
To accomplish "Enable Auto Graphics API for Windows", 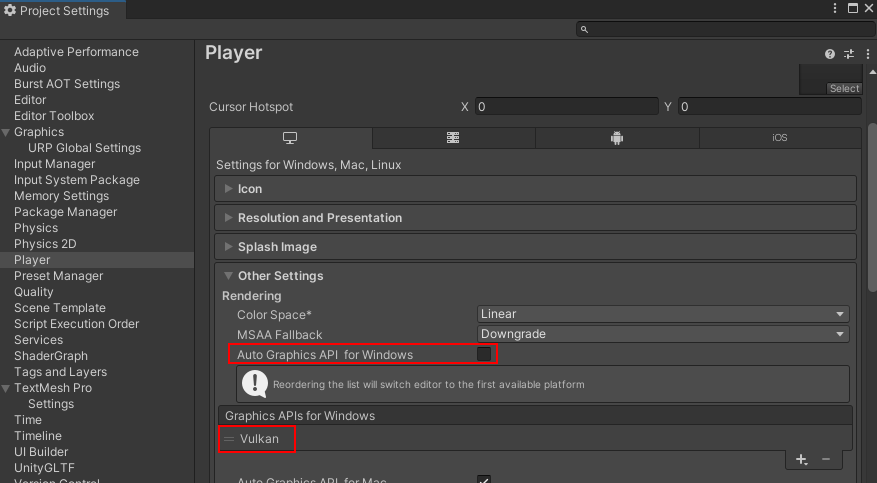I will coord(484,354).
